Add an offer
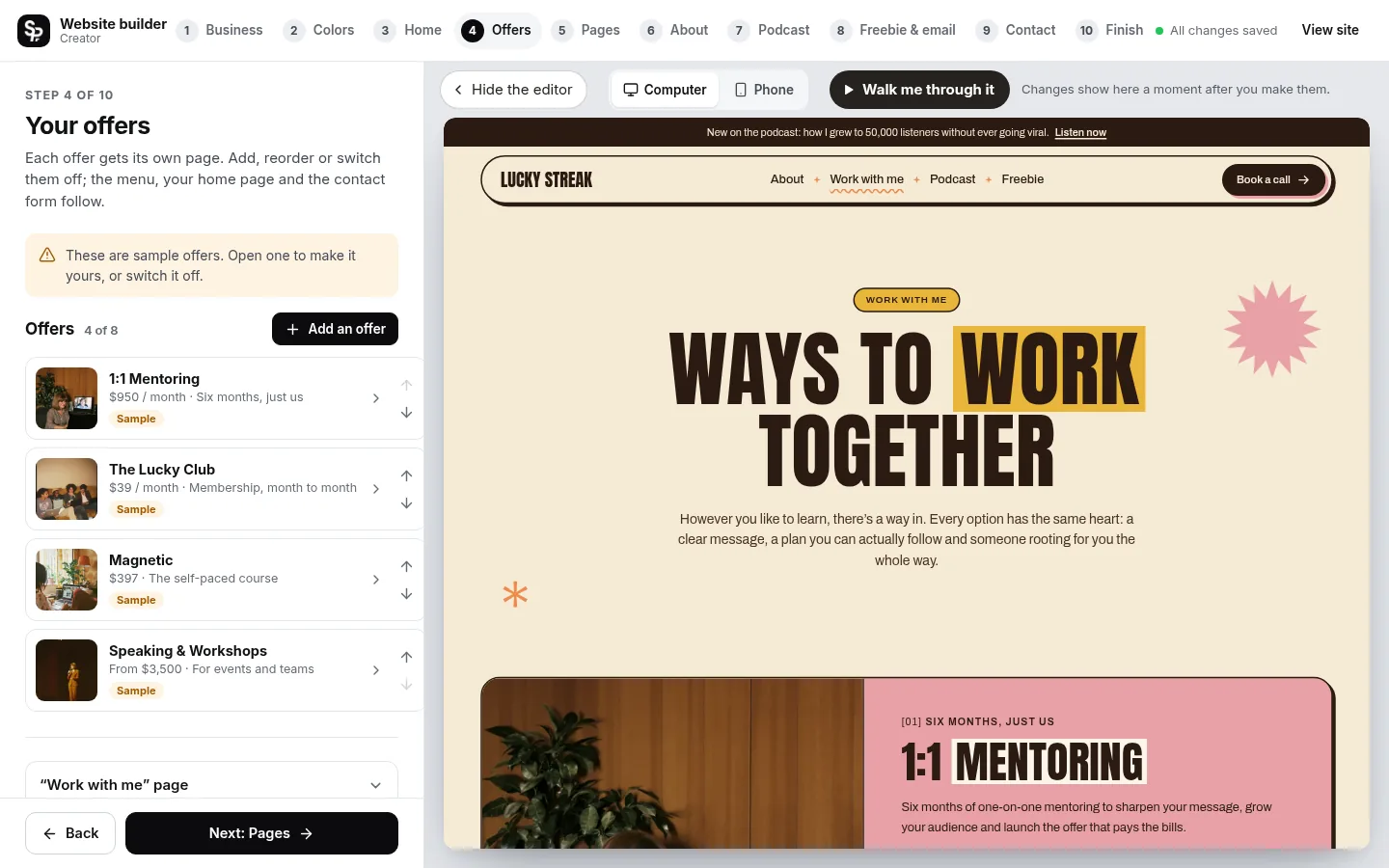 click(x=335, y=329)
